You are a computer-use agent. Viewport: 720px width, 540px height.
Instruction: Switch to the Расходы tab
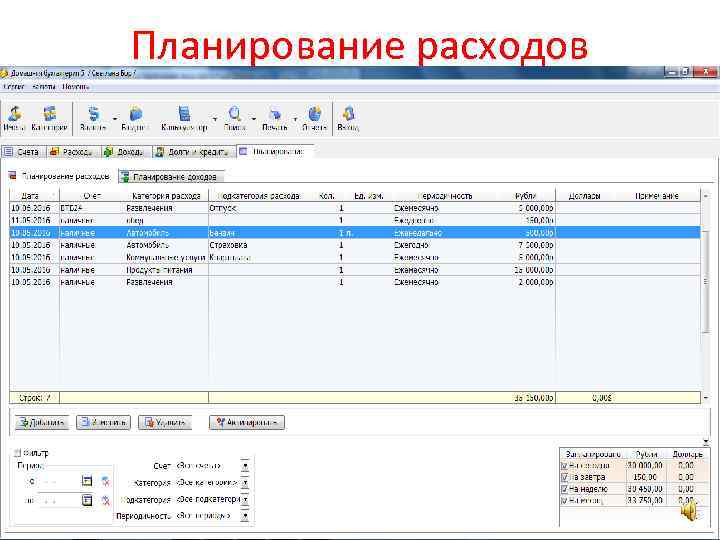(73, 152)
